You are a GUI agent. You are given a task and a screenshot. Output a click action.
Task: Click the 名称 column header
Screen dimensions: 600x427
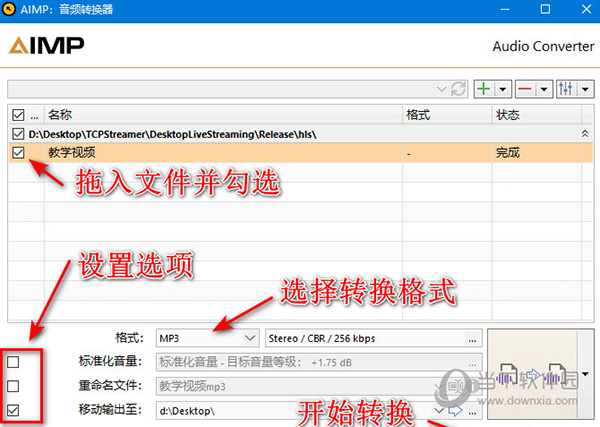tap(223, 115)
